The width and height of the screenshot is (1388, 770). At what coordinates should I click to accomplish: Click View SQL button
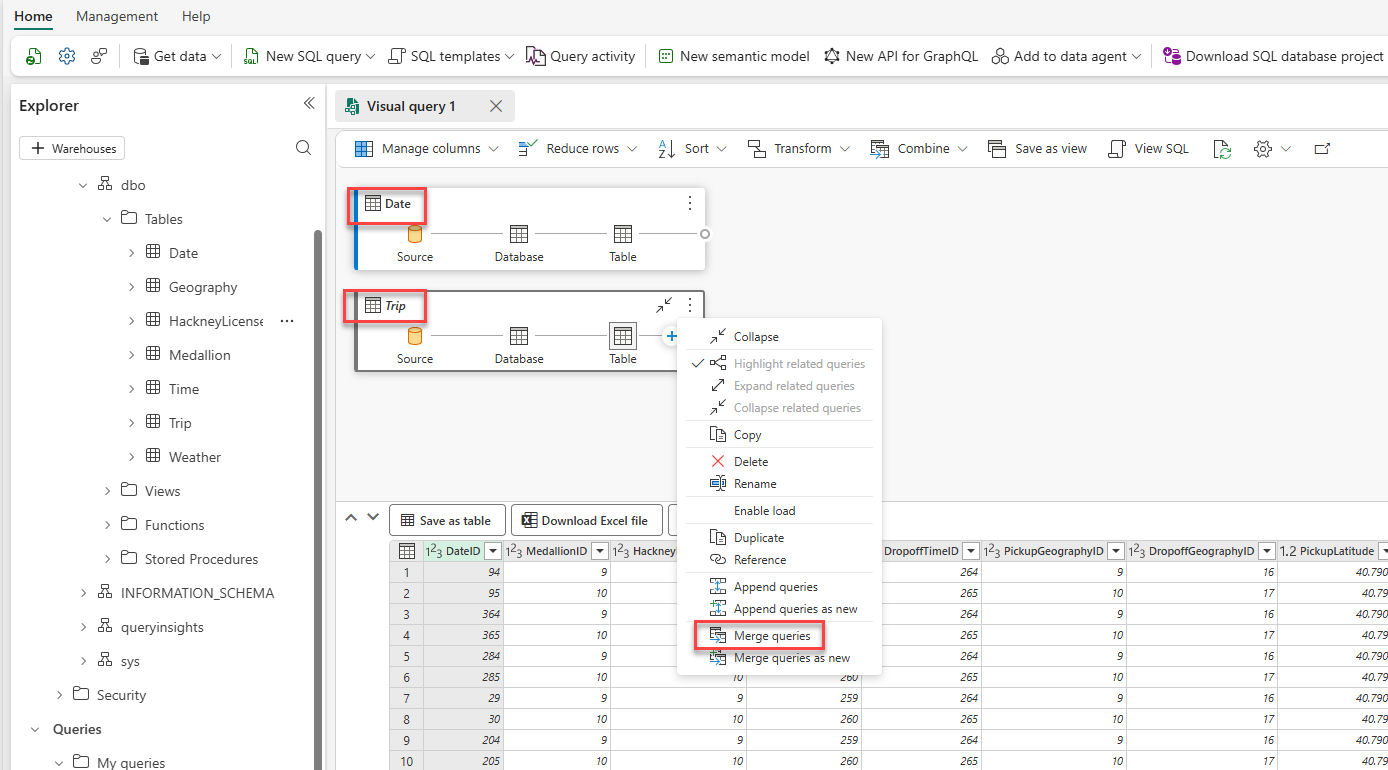(x=1149, y=148)
